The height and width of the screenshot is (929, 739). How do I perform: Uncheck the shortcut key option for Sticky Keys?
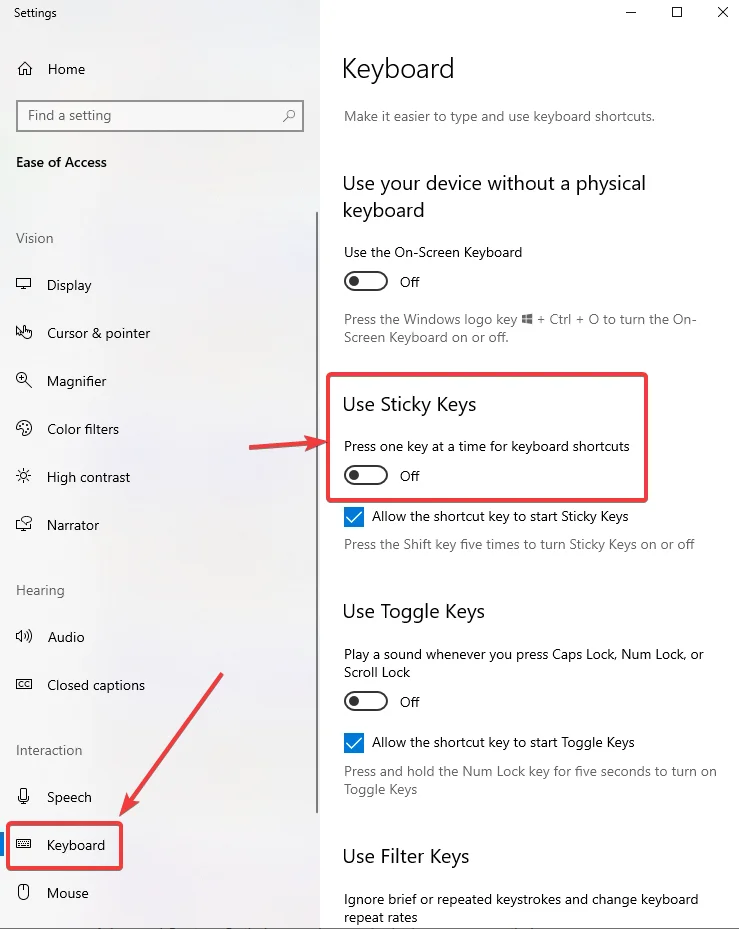click(353, 516)
